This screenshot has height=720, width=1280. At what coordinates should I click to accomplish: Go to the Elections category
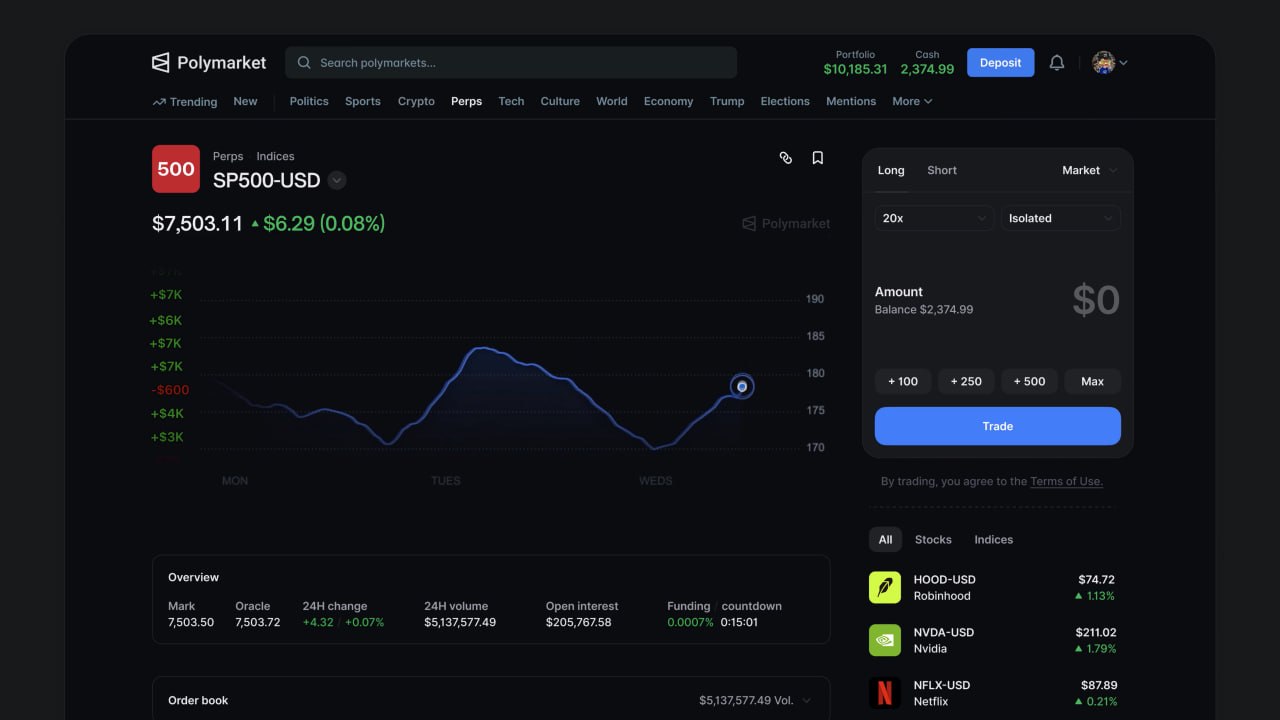[785, 102]
